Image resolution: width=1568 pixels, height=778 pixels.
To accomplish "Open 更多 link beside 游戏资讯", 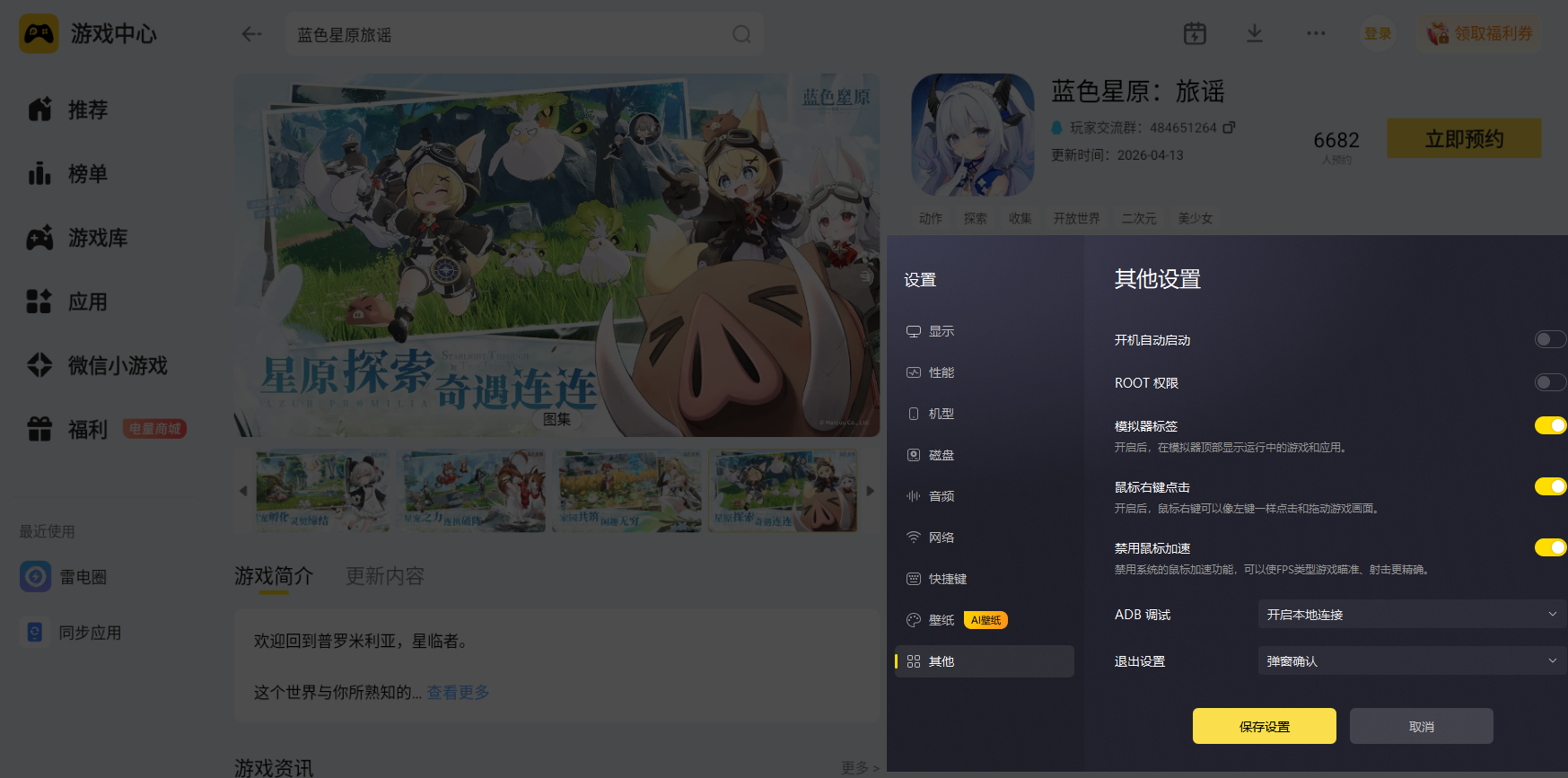I will pos(859,767).
